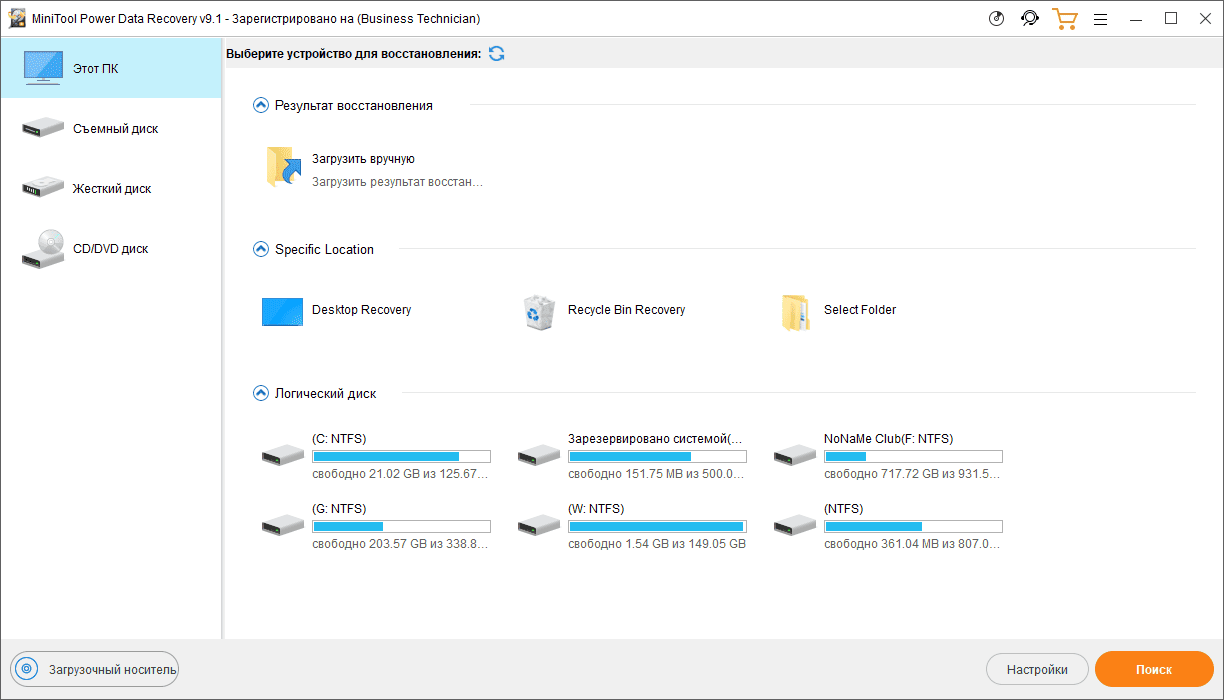
Task: Select the (G: NTFS) drive icon
Action: [x=283, y=525]
